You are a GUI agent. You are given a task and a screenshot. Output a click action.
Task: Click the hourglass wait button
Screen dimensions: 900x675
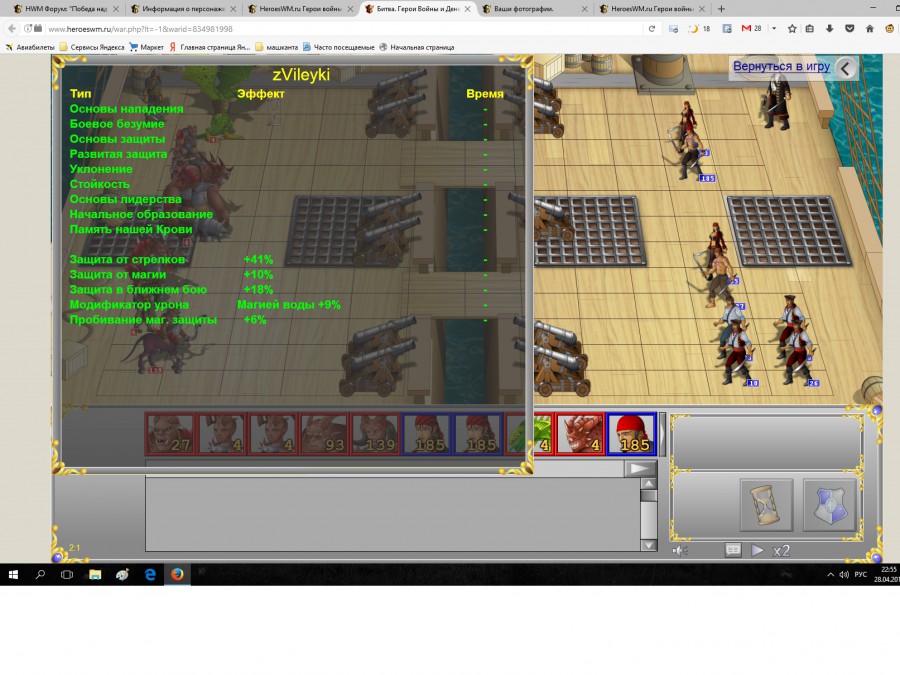click(766, 505)
